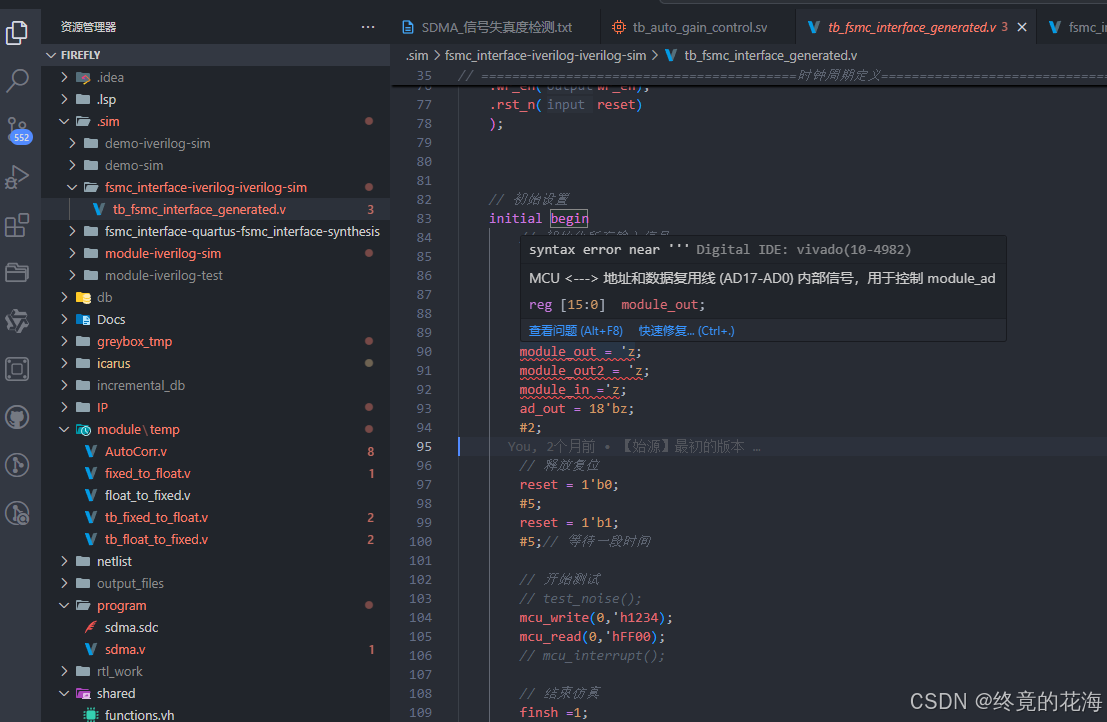
Task: Open tb_fsmc_interface_generated.v in file tree
Action: point(216,210)
